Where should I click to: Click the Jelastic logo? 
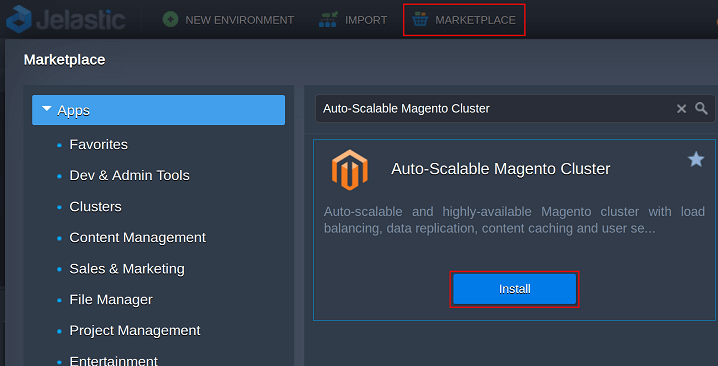[x=65, y=19]
